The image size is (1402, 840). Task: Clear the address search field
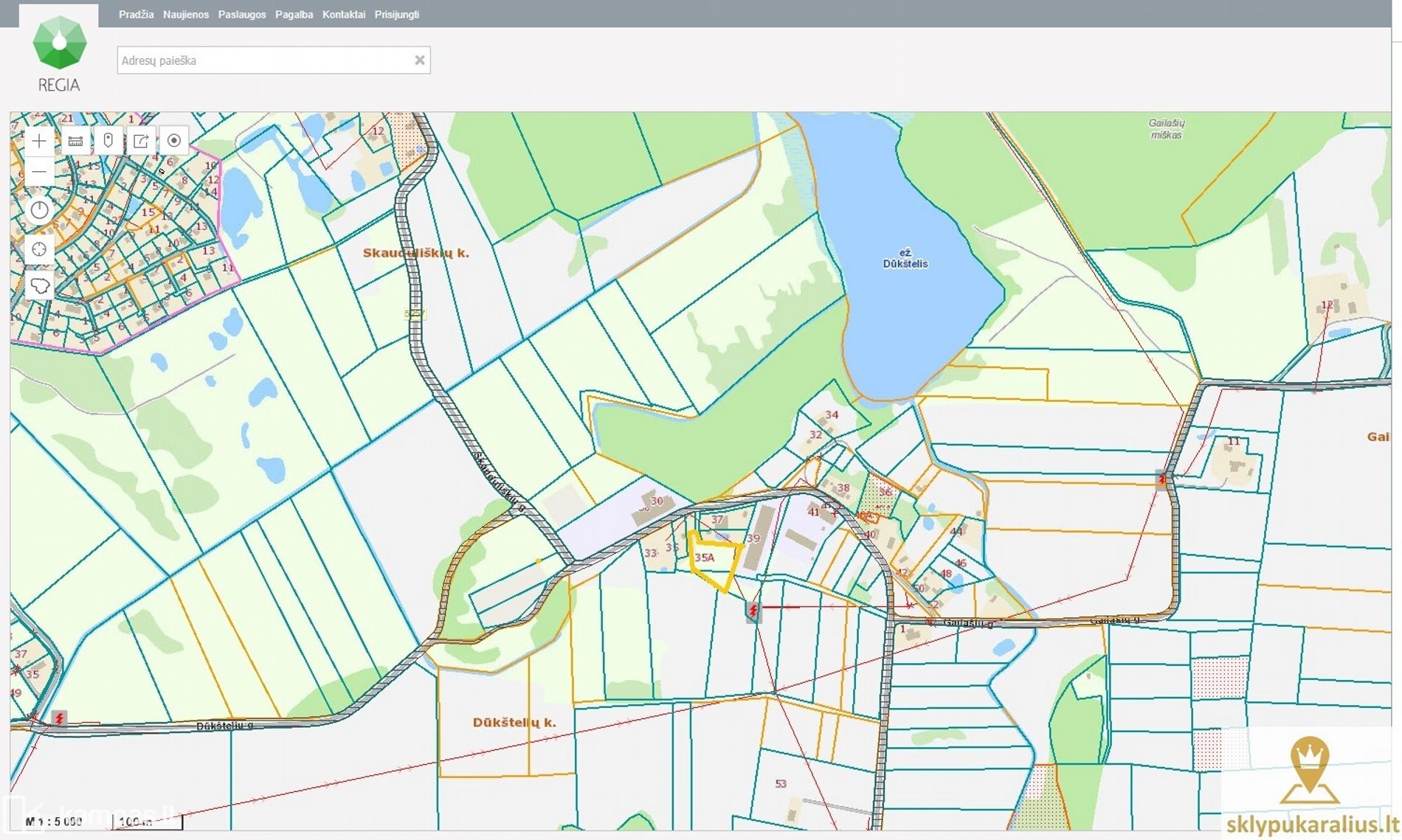pyautogui.click(x=419, y=60)
